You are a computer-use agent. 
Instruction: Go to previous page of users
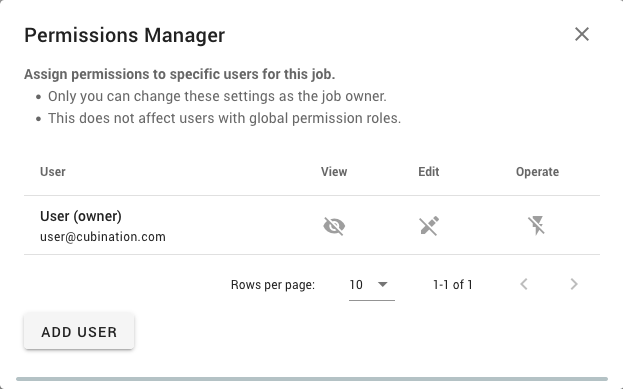(x=524, y=284)
